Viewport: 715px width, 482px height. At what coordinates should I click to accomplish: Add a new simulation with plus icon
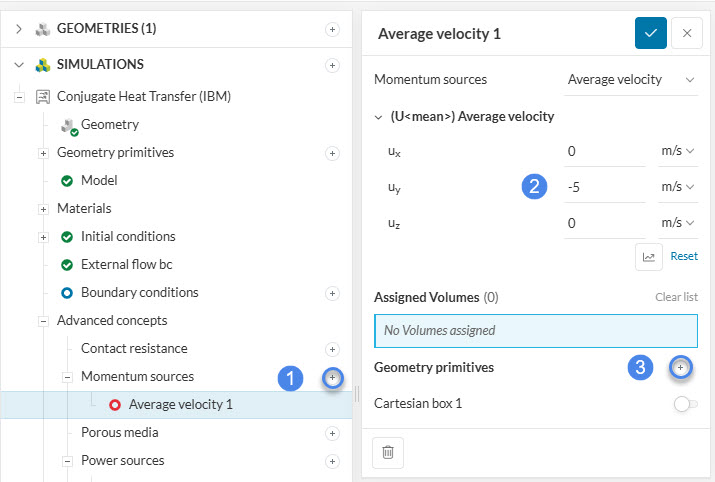332,65
